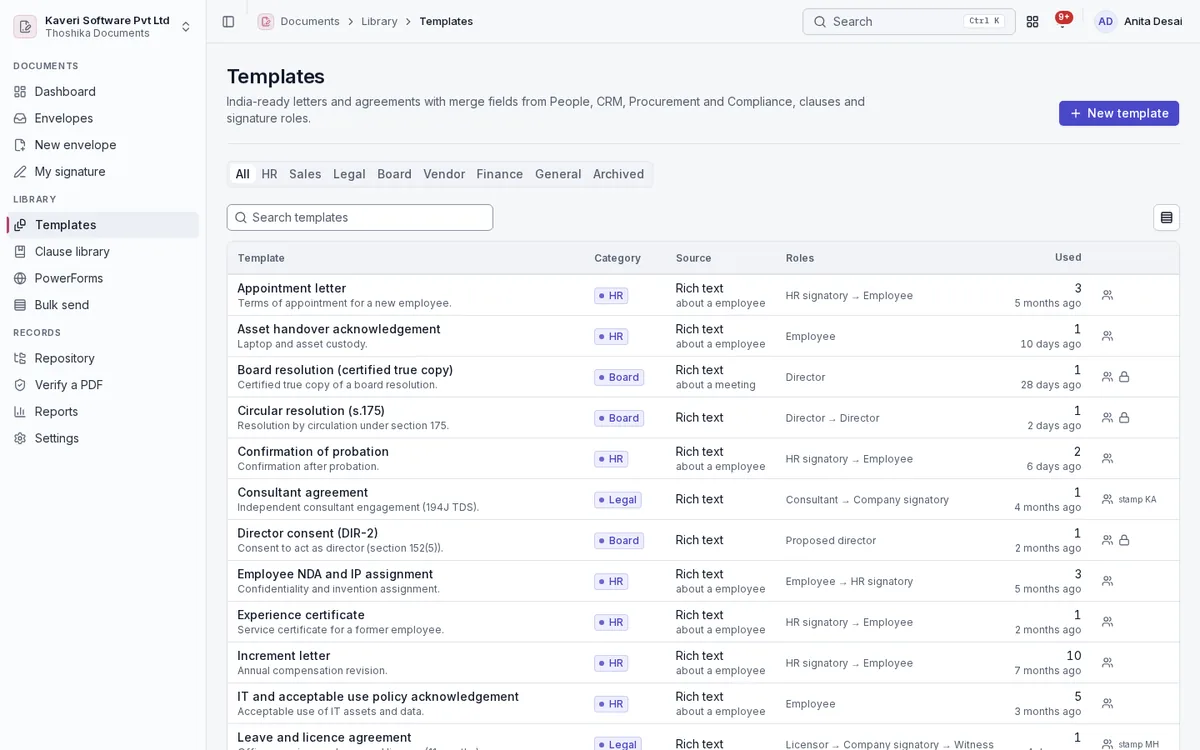Filter templates by Finance tab

click(500, 174)
